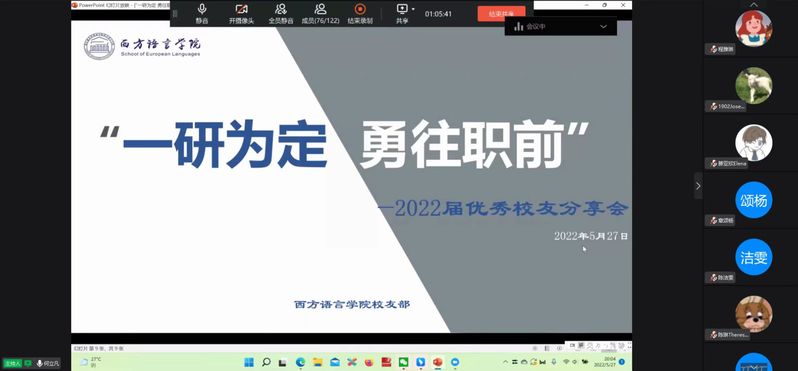
Task: Open the taskbar clock and date
Action: tap(606, 362)
